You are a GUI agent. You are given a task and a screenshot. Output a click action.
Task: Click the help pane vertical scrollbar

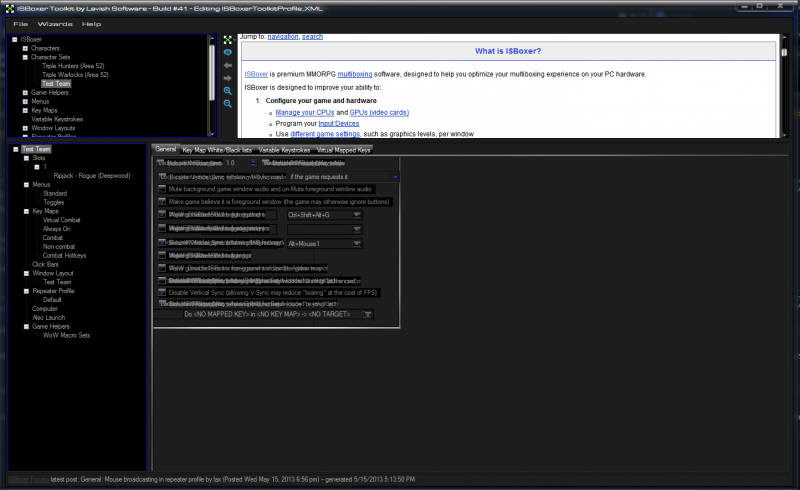pyautogui.click(x=784, y=86)
